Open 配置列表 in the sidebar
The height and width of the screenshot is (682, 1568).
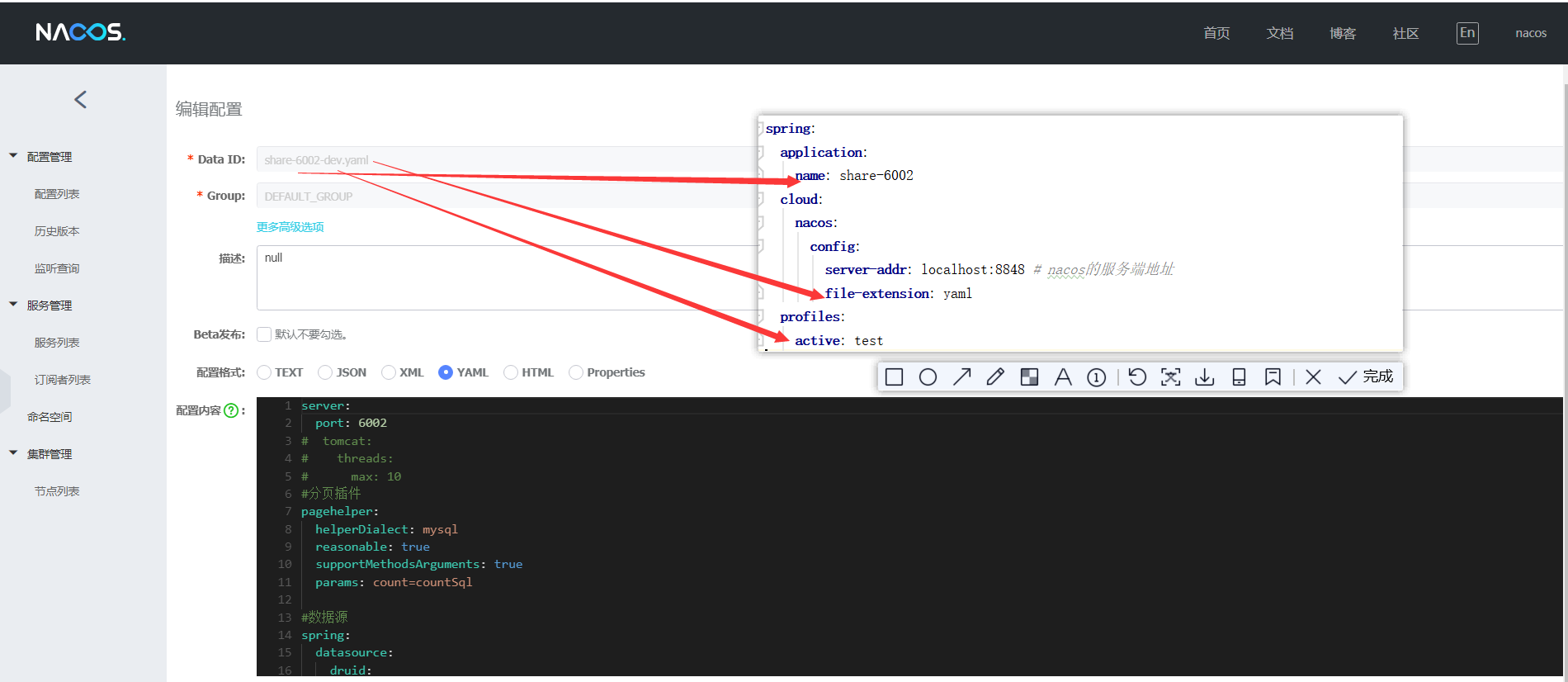[57, 194]
